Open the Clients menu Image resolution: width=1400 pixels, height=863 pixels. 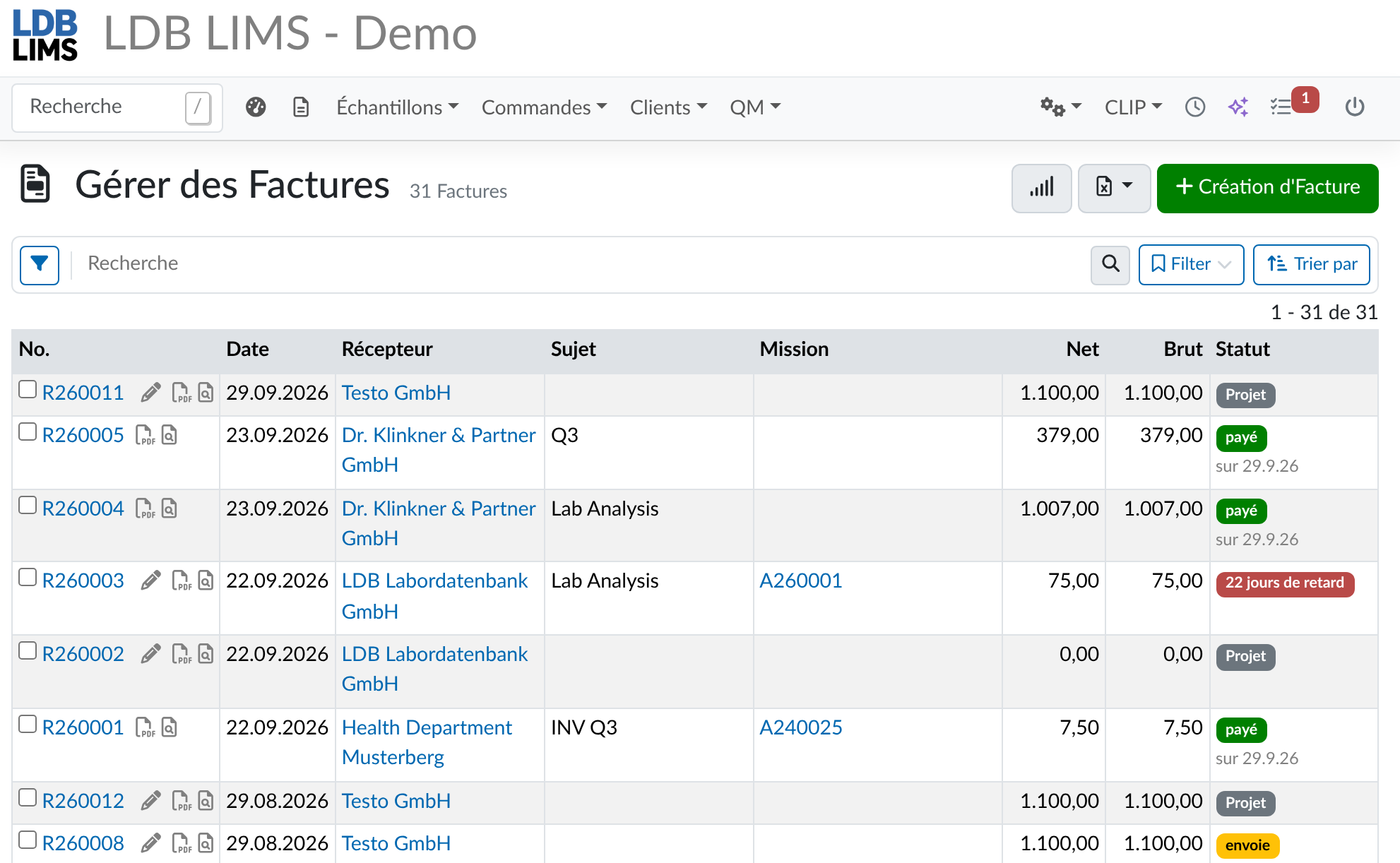click(669, 107)
